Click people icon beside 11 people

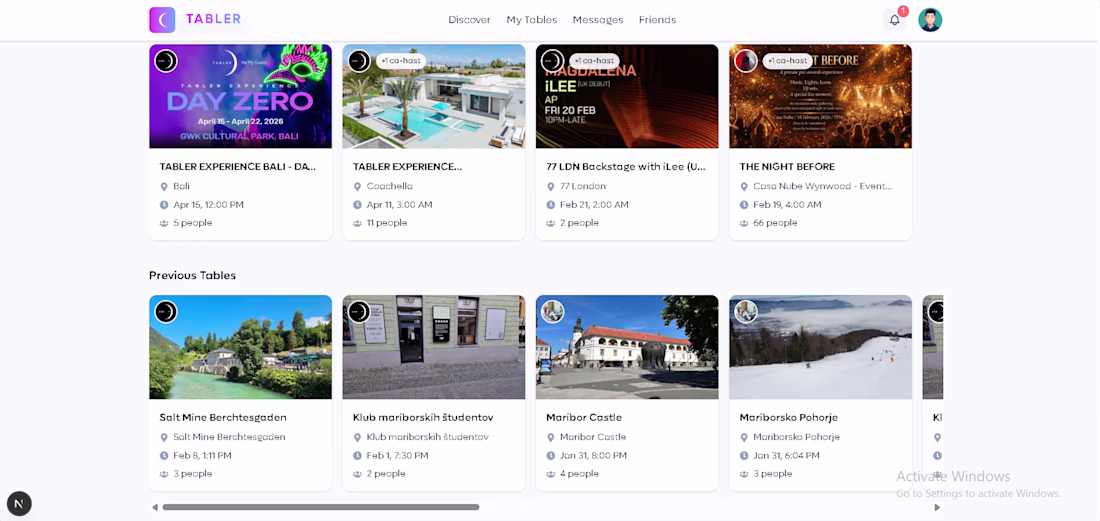click(357, 223)
